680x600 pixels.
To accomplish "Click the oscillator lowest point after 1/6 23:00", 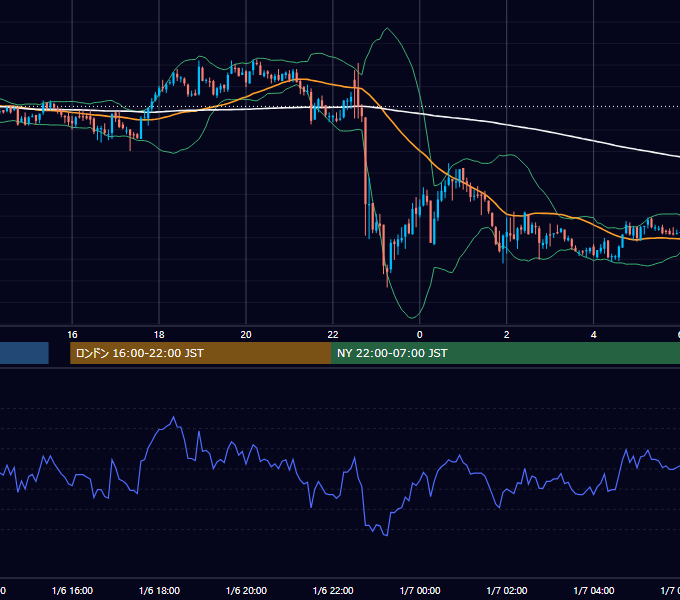I will [386, 535].
